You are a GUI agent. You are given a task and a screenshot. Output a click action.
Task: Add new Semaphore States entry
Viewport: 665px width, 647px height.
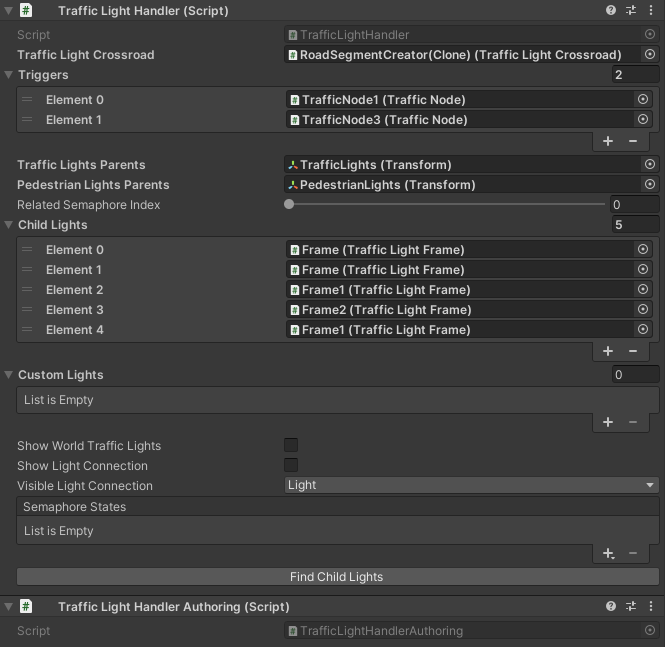tap(608, 553)
